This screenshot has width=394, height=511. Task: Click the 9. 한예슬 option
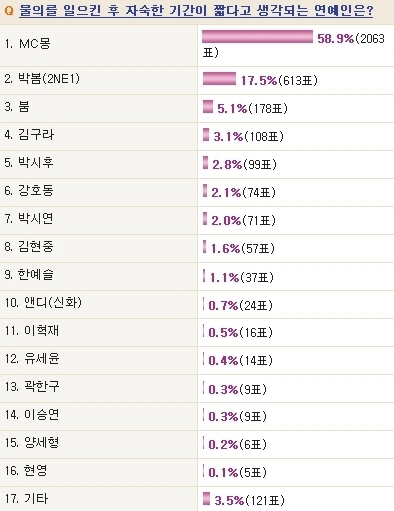pyautogui.click(x=29, y=275)
